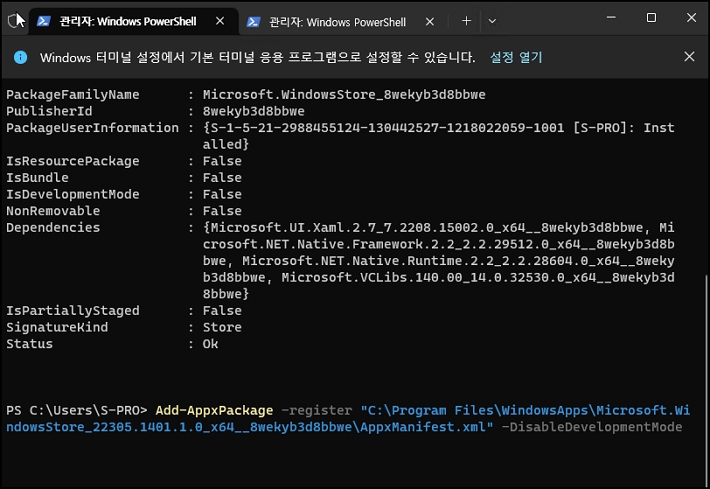Click the 'Dependencies' label
This screenshot has width=710, height=489.
[x=53, y=227]
